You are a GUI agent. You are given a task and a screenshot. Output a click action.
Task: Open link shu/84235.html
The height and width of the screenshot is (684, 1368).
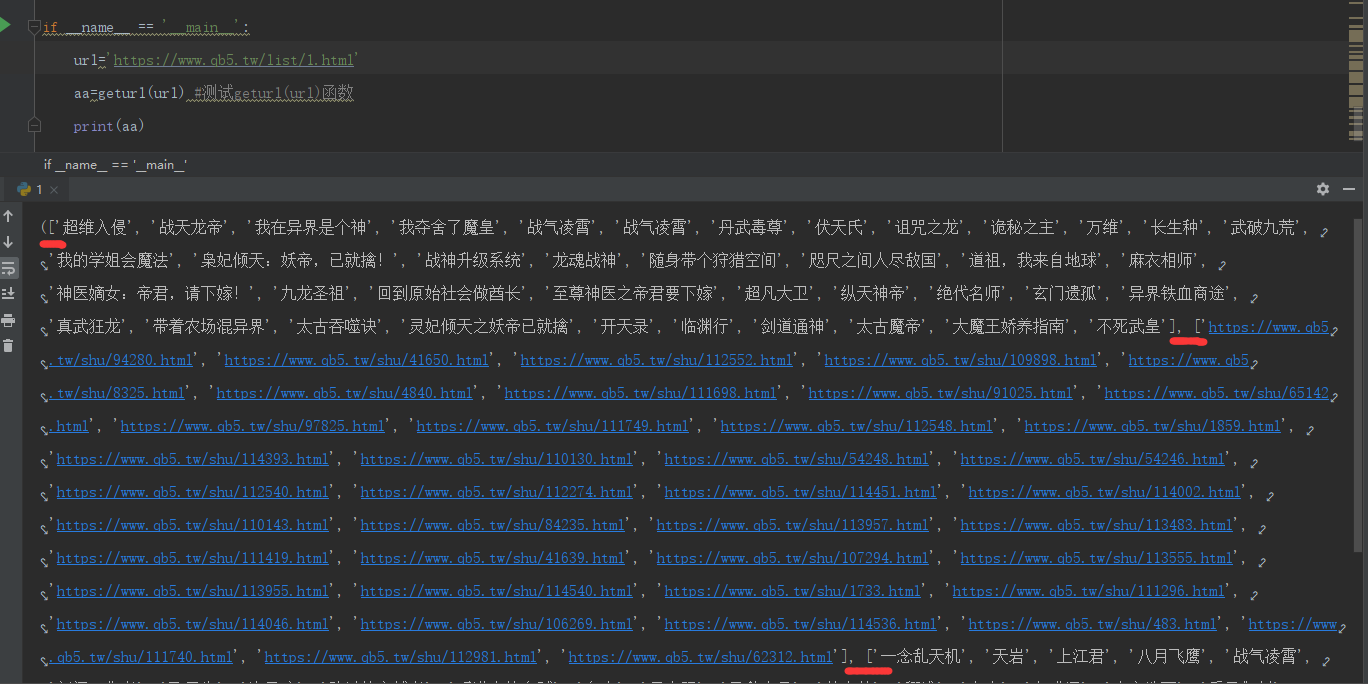pos(493,525)
